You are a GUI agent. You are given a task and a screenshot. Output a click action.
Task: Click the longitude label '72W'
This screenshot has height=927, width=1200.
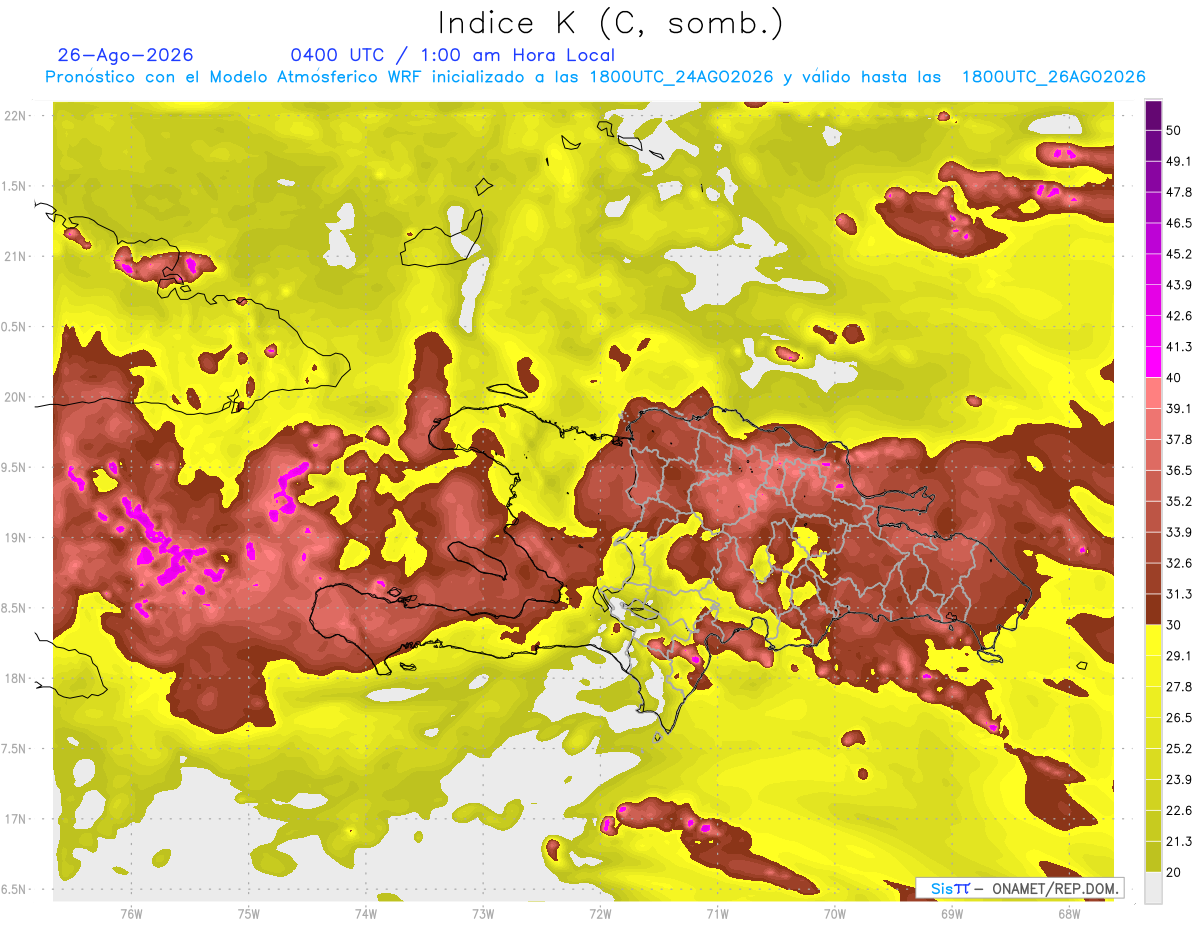coord(600,913)
